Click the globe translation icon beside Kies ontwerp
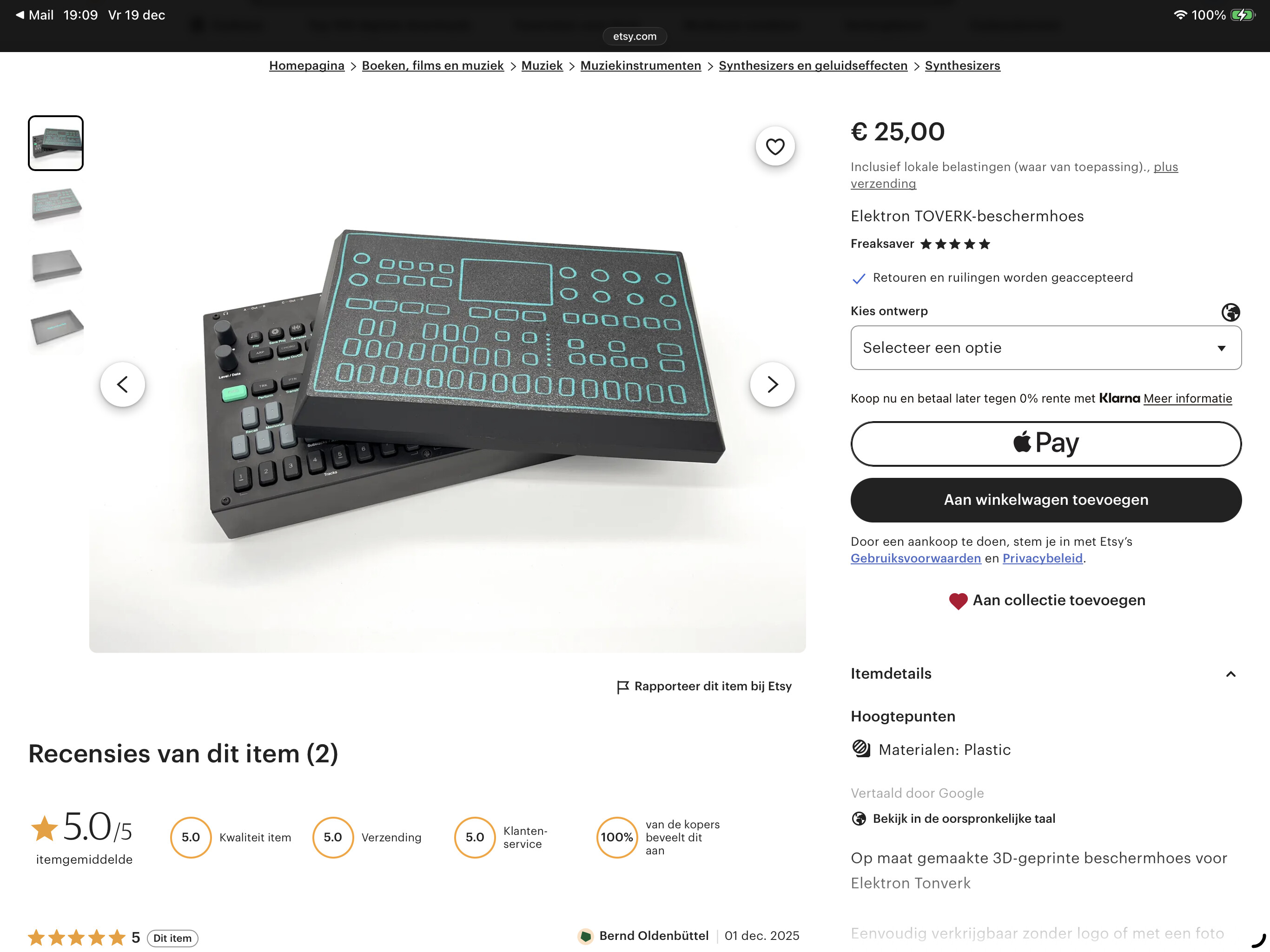The height and width of the screenshot is (952, 1270). point(1230,312)
